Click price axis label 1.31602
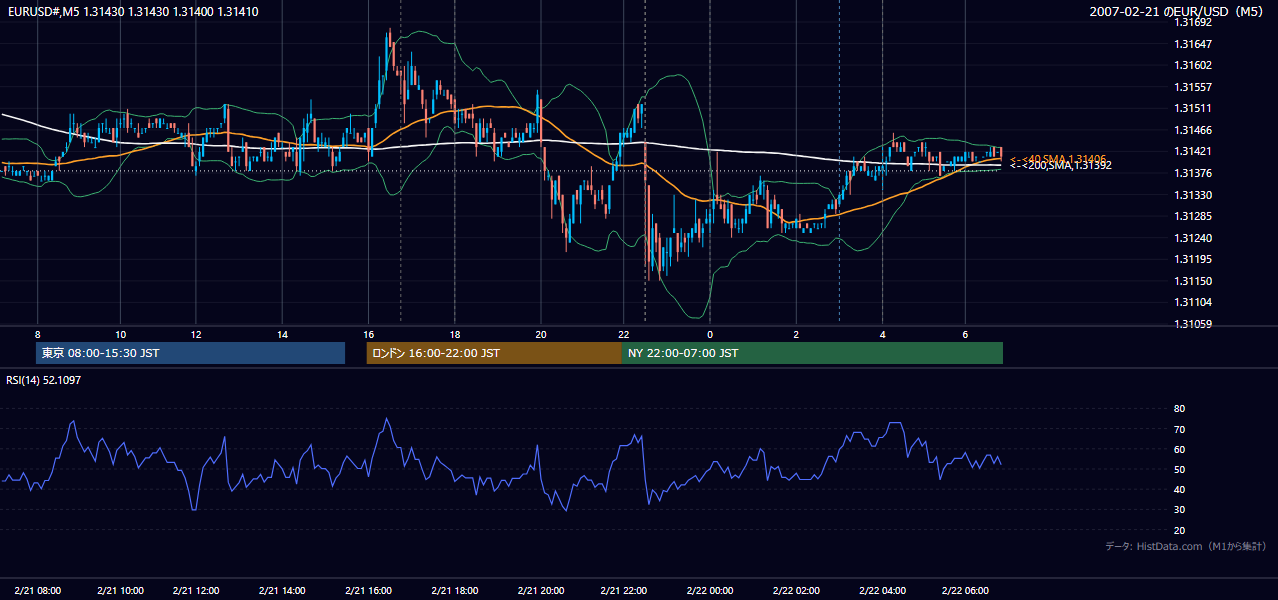 [1193, 65]
